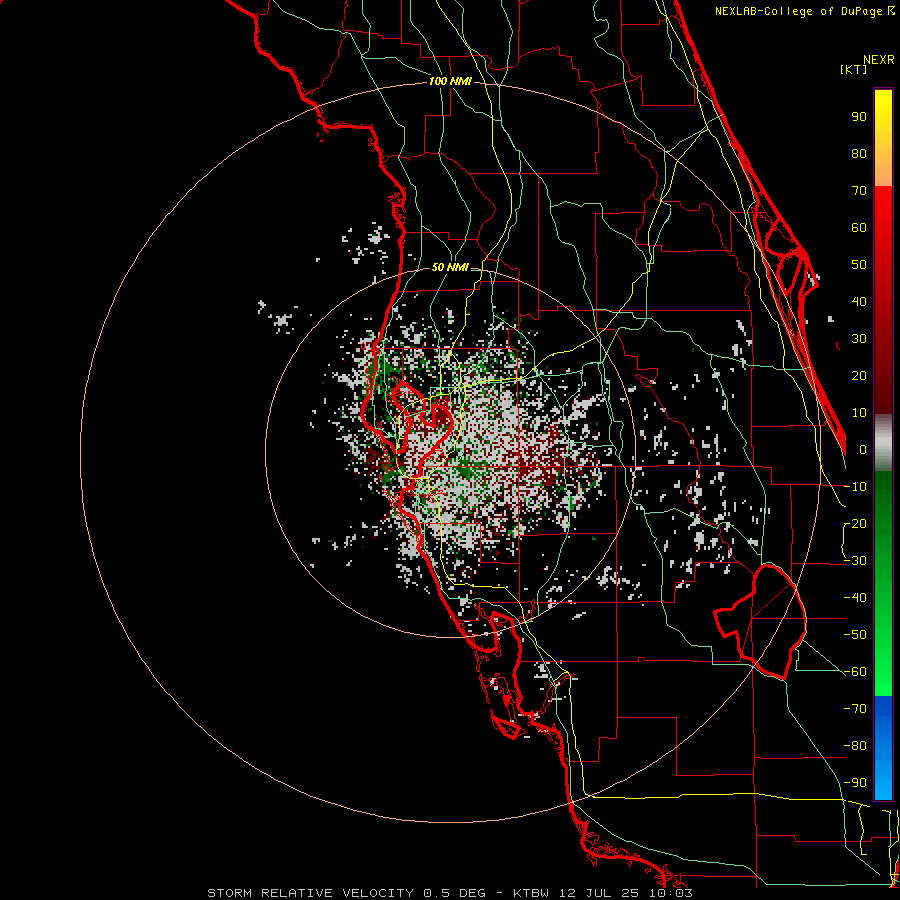The height and width of the screenshot is (900, 900).
Task: Select the positive 60 value on the velocity scale
Action: click(x=859, y=227)
